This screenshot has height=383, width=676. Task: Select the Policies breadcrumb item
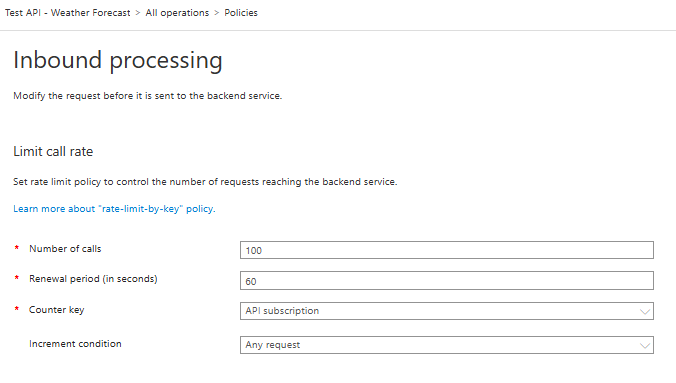click(x=241, y=13)
